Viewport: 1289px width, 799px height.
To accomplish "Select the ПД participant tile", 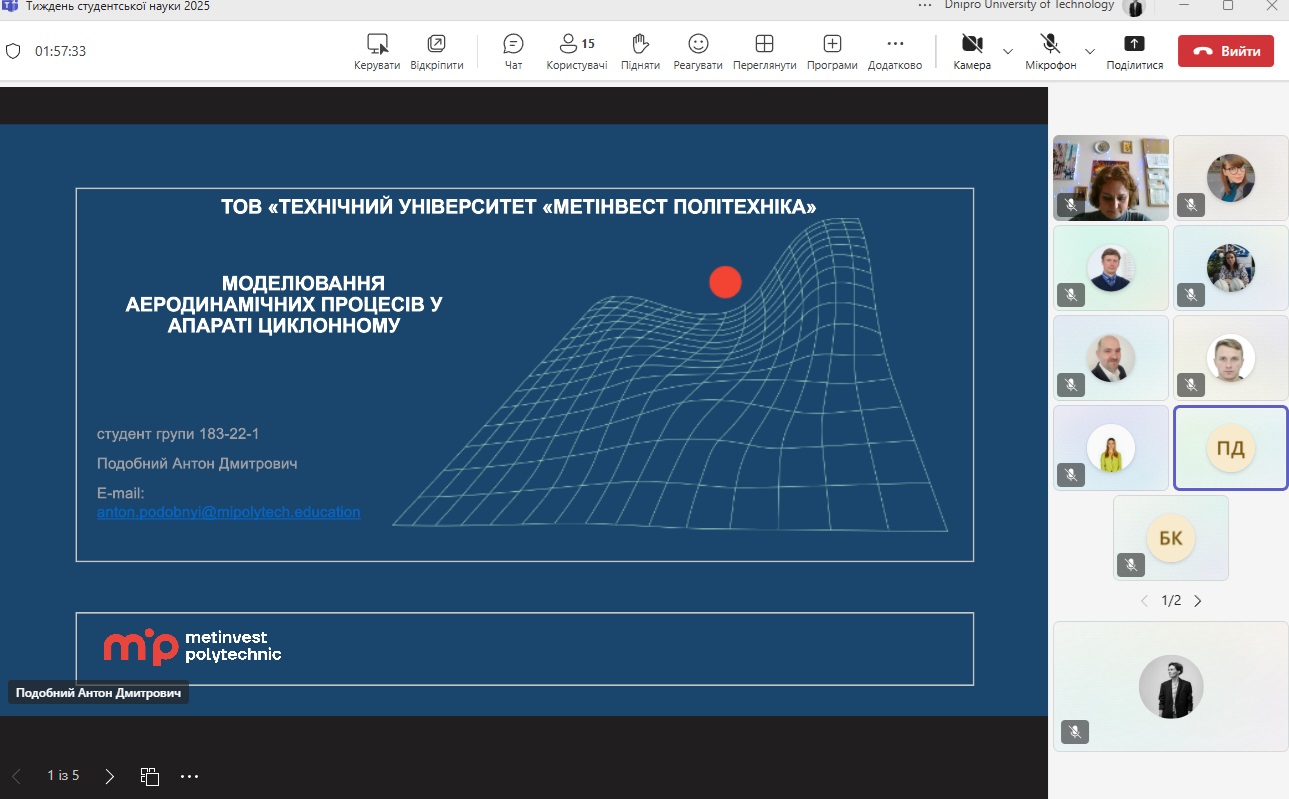I will (x=1230, y=448).
